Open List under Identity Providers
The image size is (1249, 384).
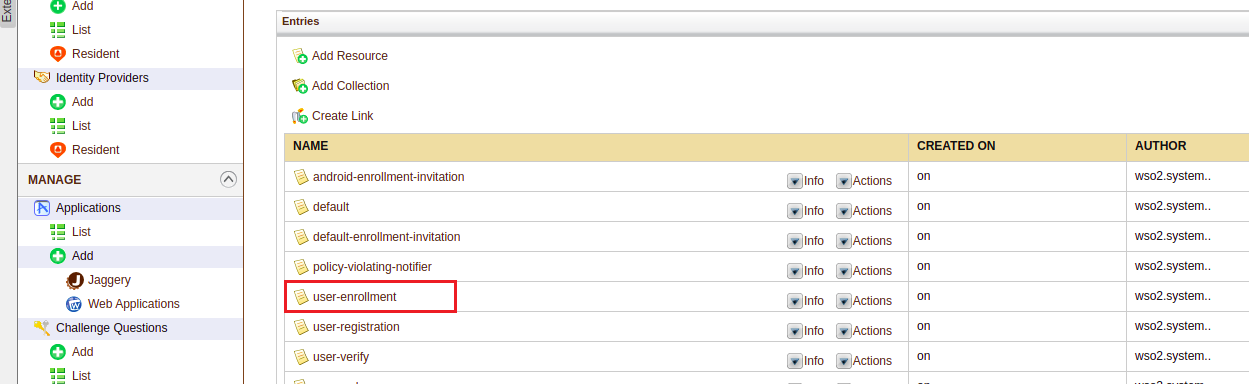coord(81,126)
